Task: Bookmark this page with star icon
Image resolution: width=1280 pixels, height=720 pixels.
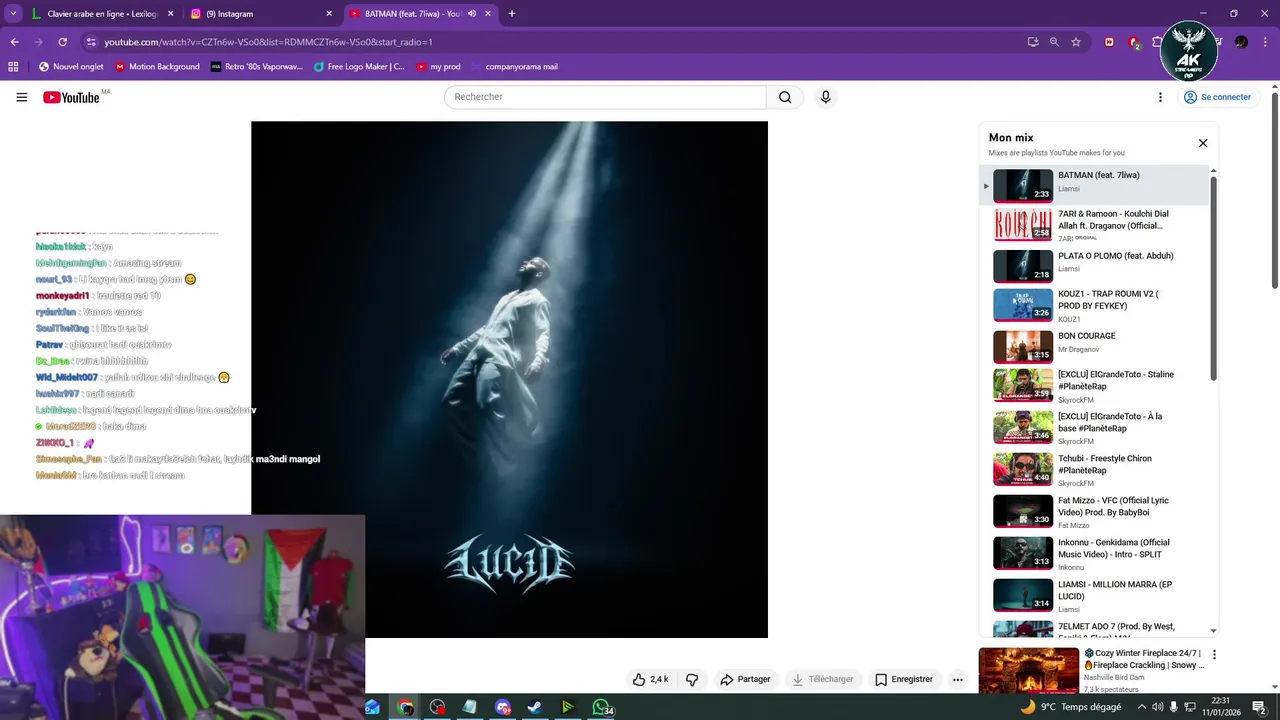Action: 1076,42
